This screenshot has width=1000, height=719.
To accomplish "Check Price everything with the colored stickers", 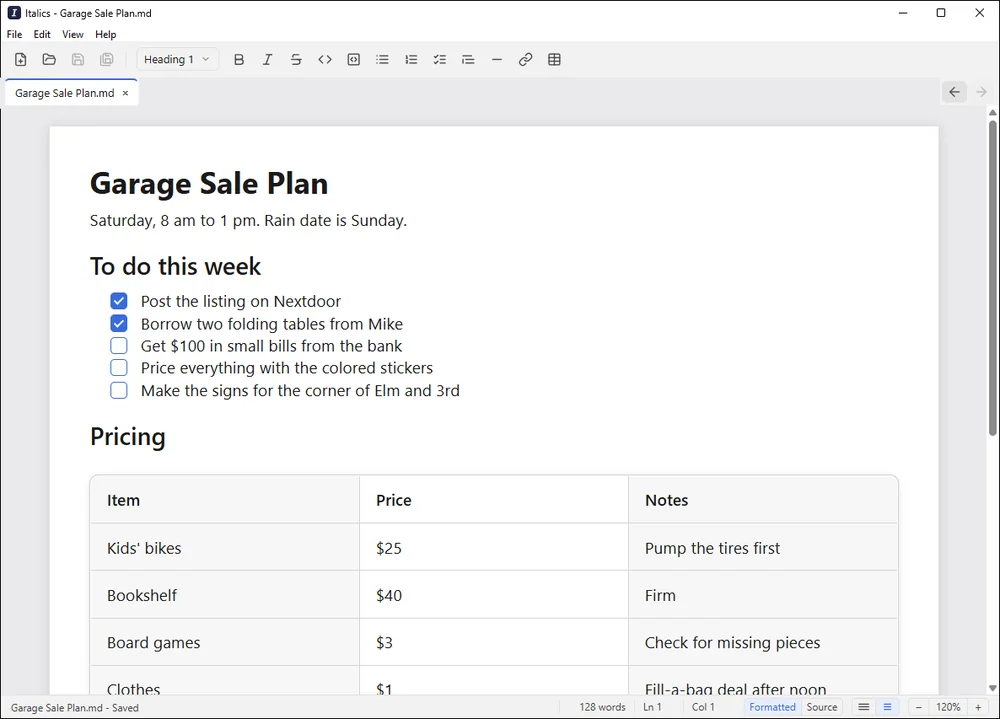I will pos(119,368).
